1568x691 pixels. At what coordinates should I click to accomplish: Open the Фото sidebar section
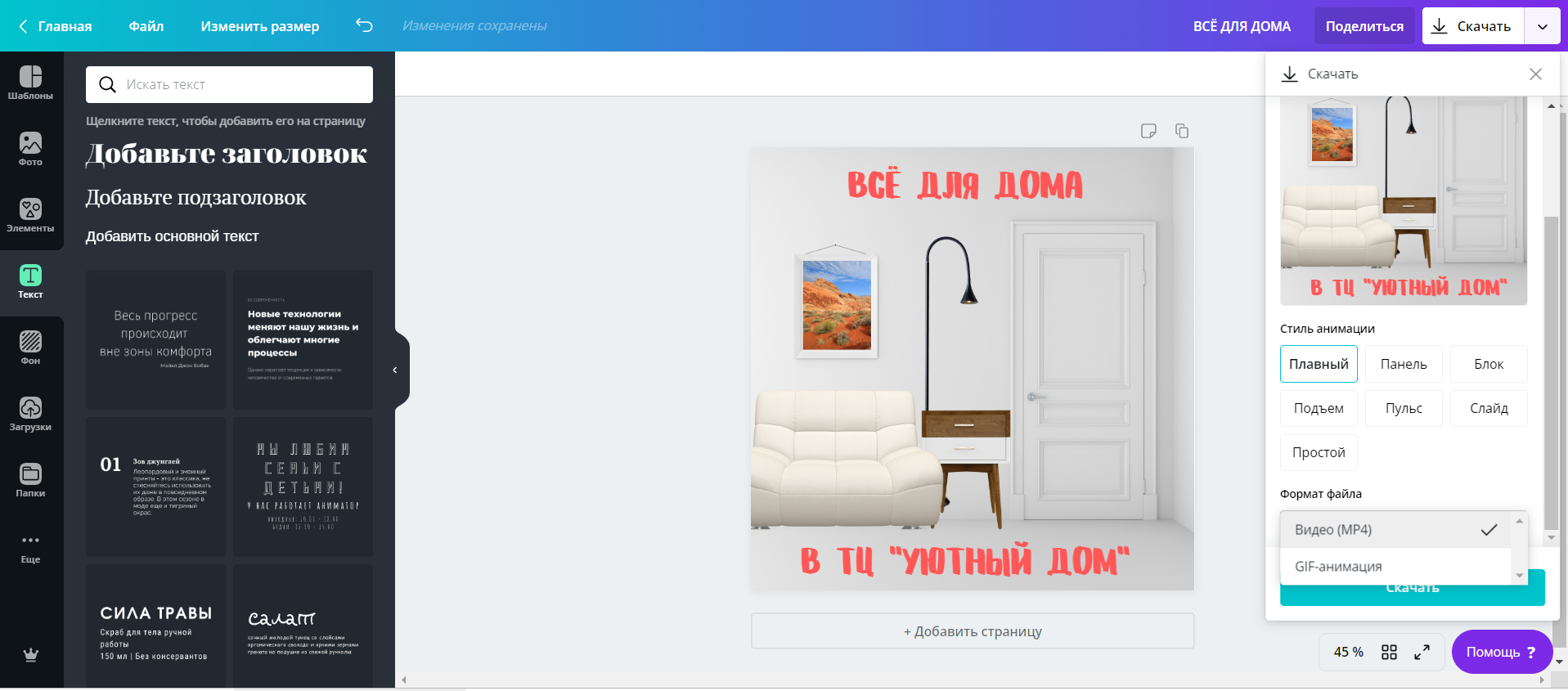point(30,150)
